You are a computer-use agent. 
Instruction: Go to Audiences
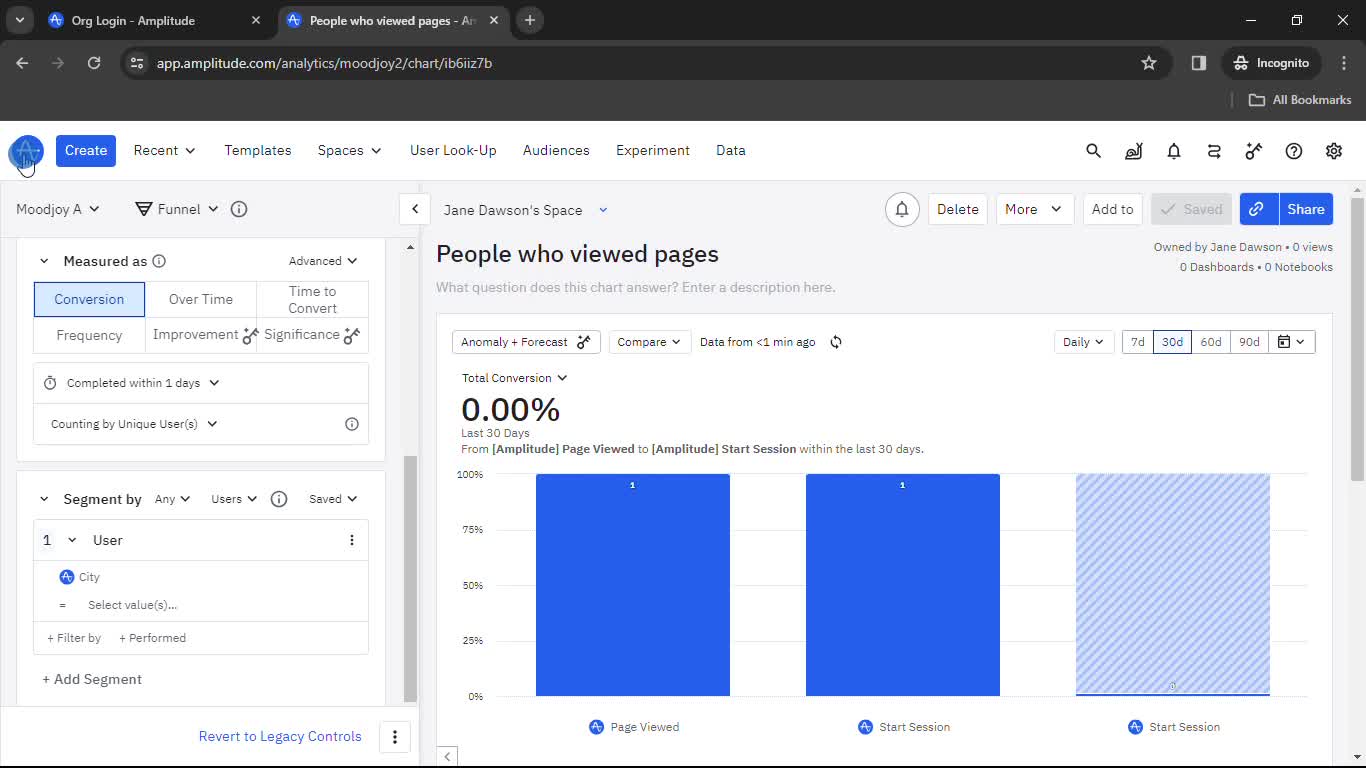(x=556, y=151)
